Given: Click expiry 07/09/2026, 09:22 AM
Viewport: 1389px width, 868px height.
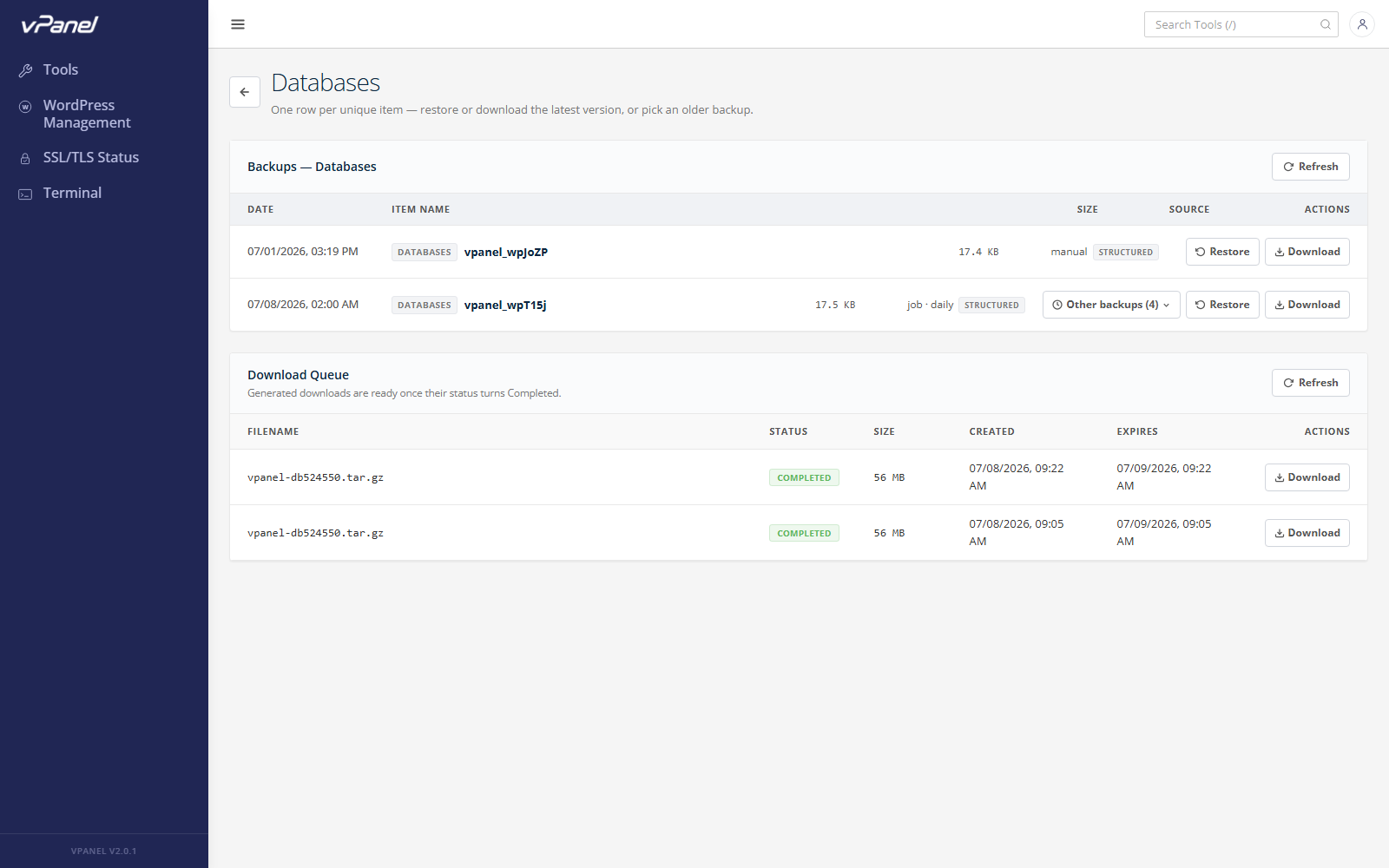Looking at the screenshot, I should click(x=1164, y=477).
